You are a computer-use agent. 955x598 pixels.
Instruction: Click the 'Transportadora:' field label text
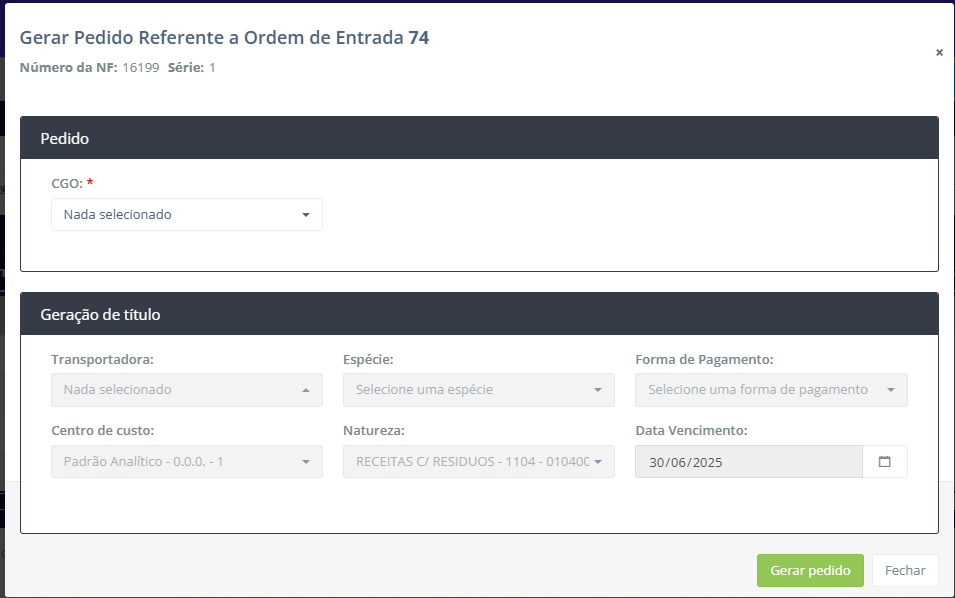pyautogui.click(x=102, y=359)
